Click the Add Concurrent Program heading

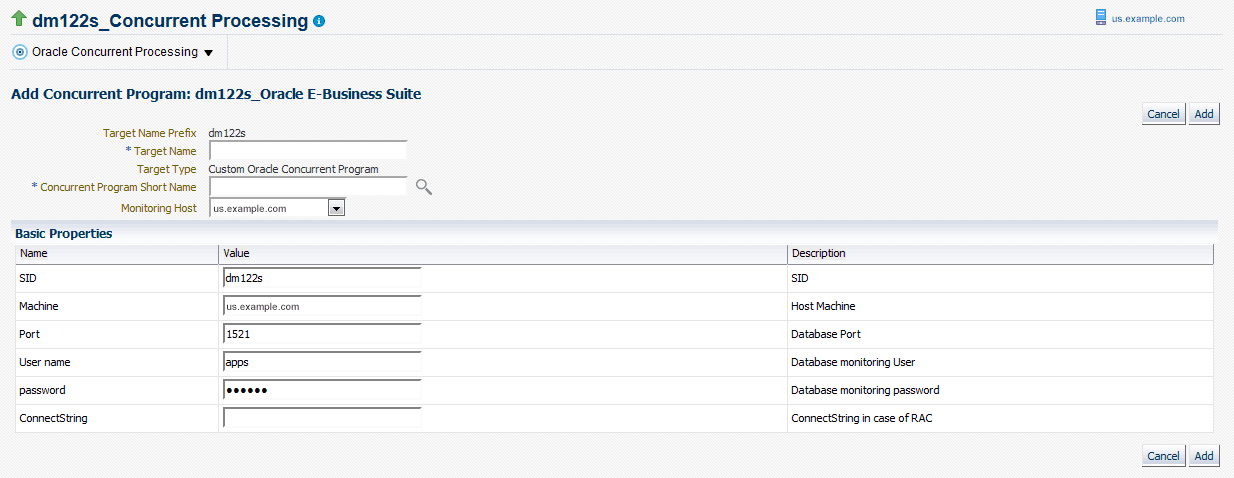tap(216, 94)
